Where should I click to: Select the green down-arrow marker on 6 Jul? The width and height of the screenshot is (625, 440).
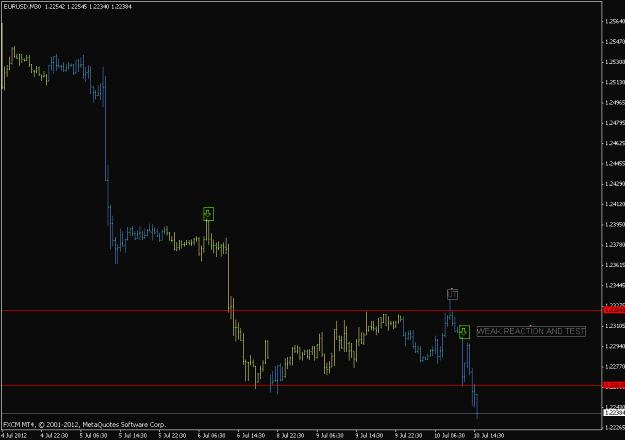point(208,214)
